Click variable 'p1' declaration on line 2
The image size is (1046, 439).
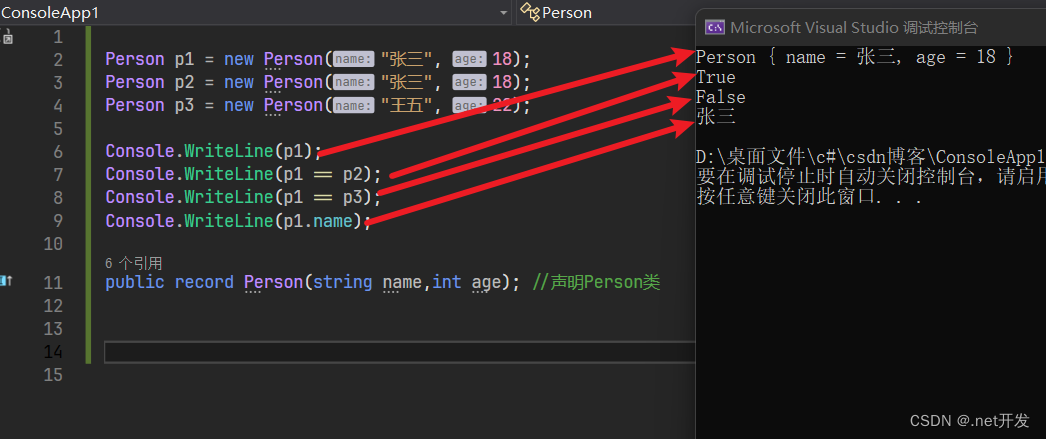184,59
